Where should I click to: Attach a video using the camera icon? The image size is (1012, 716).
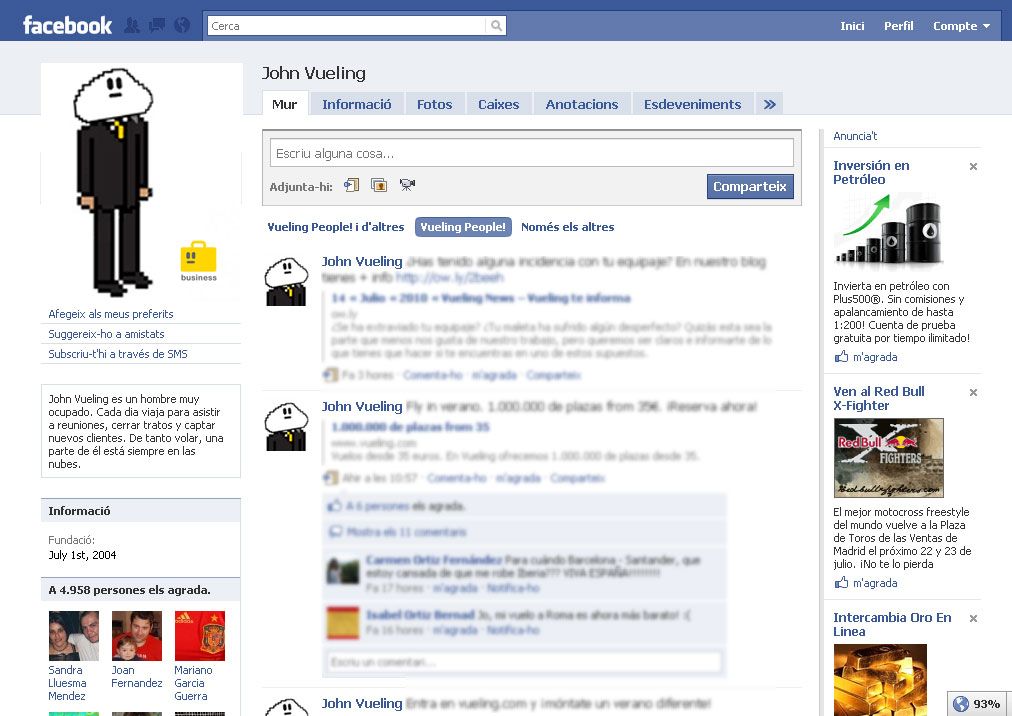(x=407, y=185)
